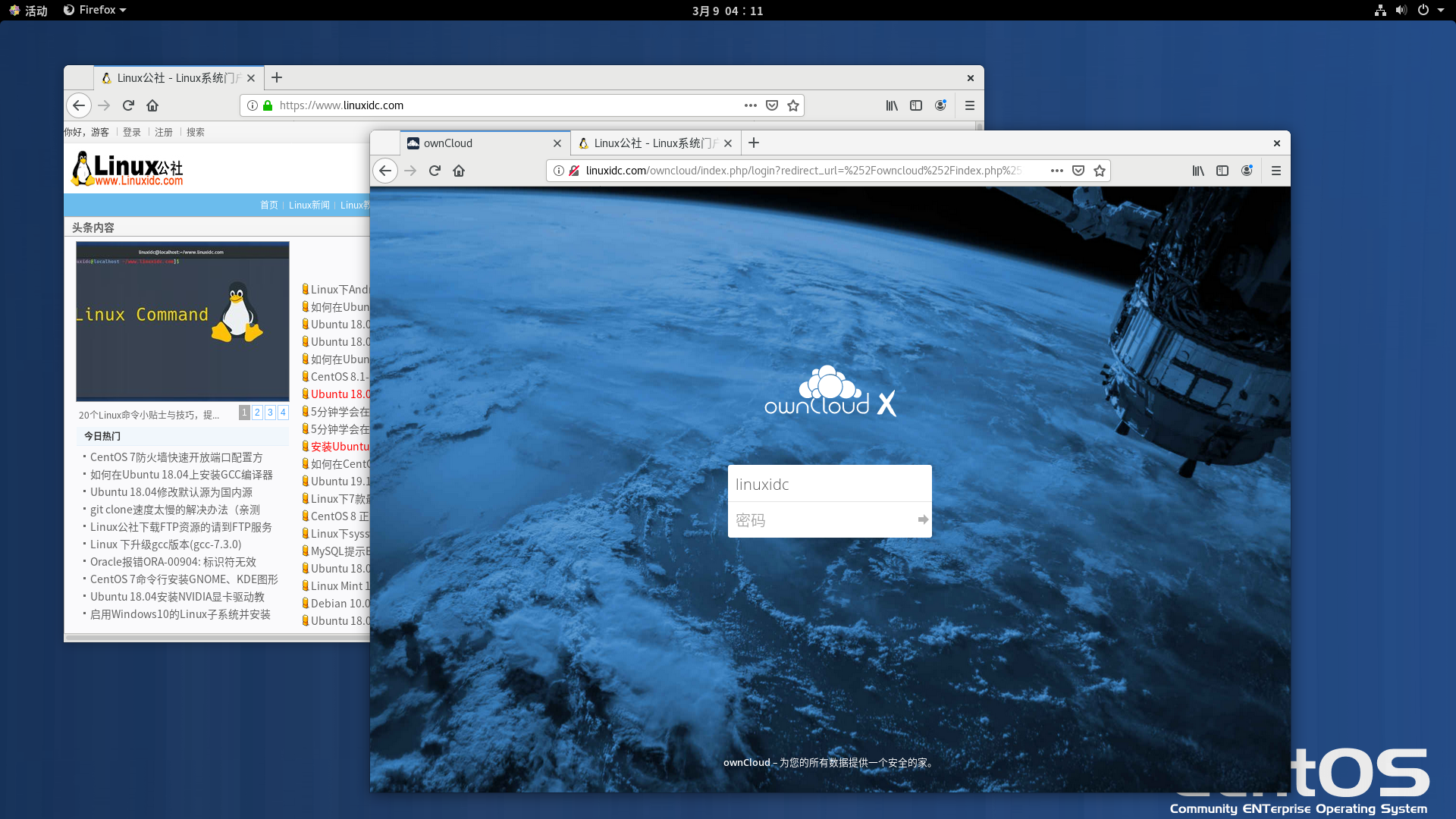The image size is (1456, 819).
Task: Open Library icon in rear Firefox window
Action: pos(892,105)
